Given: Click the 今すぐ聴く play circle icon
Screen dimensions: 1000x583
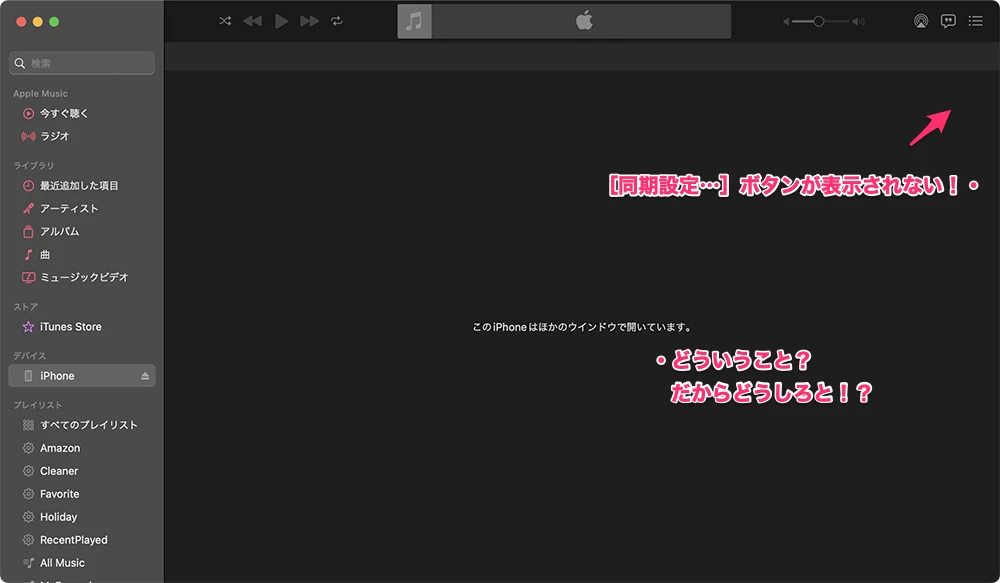Looking at the screenshot, I should tap(28, 114).
